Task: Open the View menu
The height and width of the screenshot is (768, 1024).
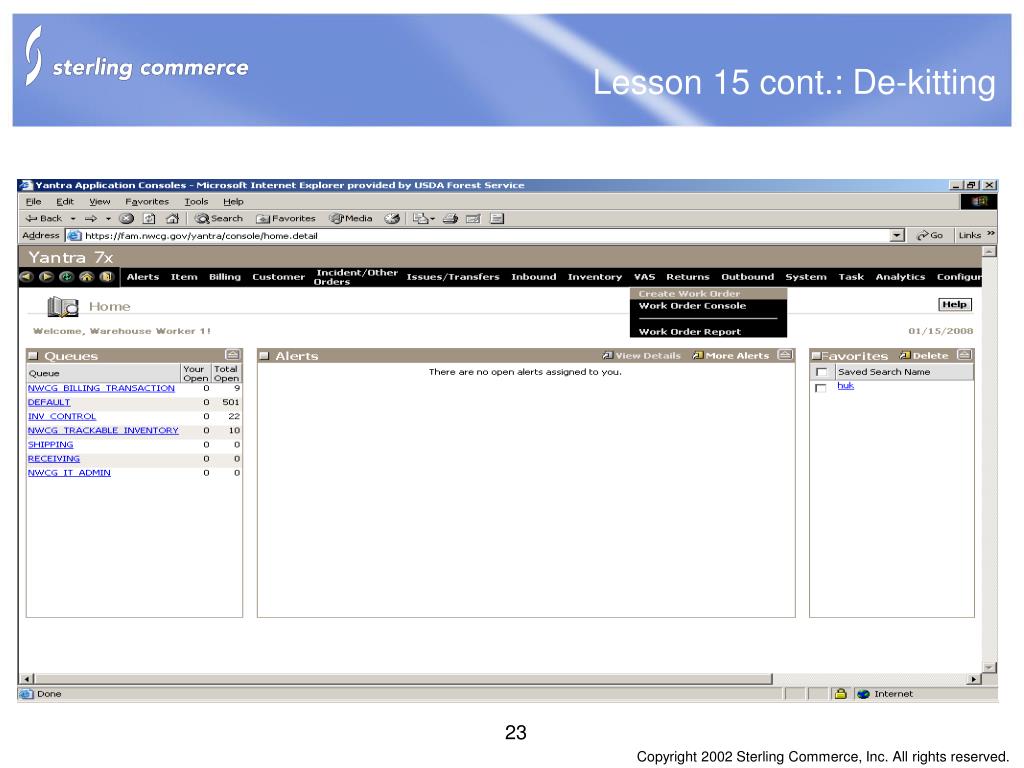Action: pos(100,202)
